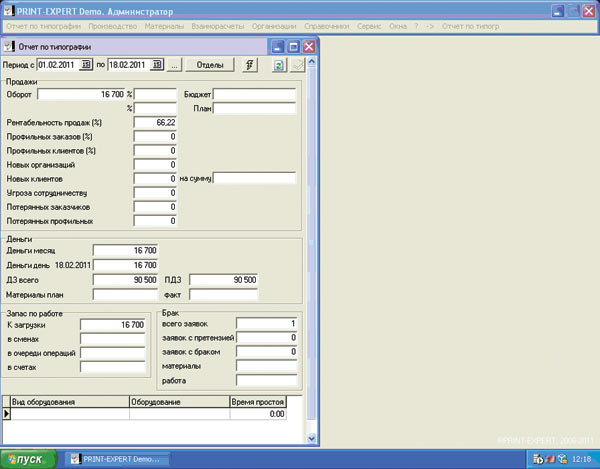The image size is (600, 469).
Task: Click the Бюджет input field
Action: (x=254, y=94)
